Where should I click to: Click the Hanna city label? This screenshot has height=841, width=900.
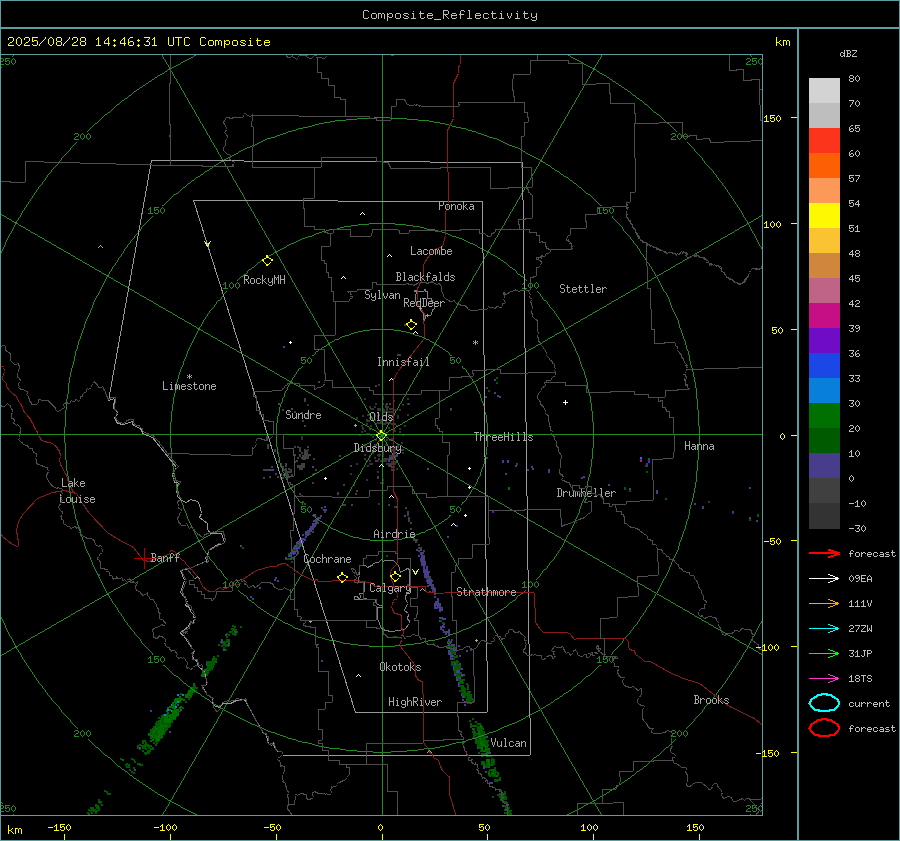699,446
